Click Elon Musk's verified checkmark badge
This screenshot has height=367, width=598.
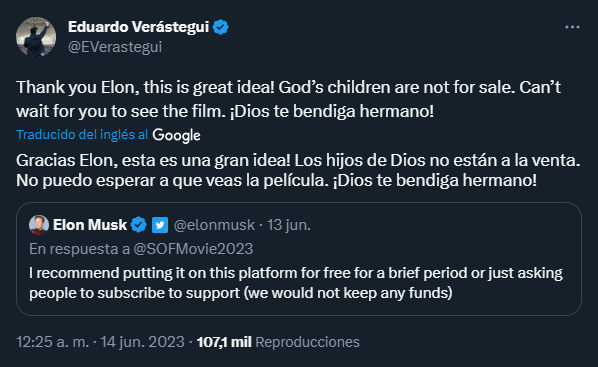[x=138, y=225]
